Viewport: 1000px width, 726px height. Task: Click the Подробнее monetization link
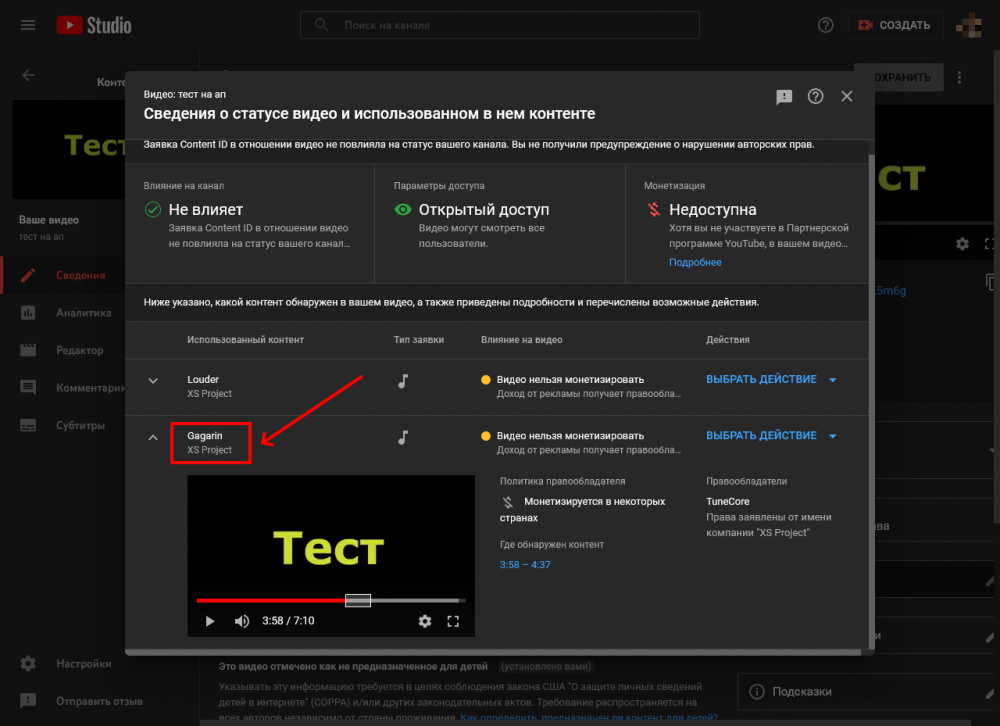tap(695, 262)
